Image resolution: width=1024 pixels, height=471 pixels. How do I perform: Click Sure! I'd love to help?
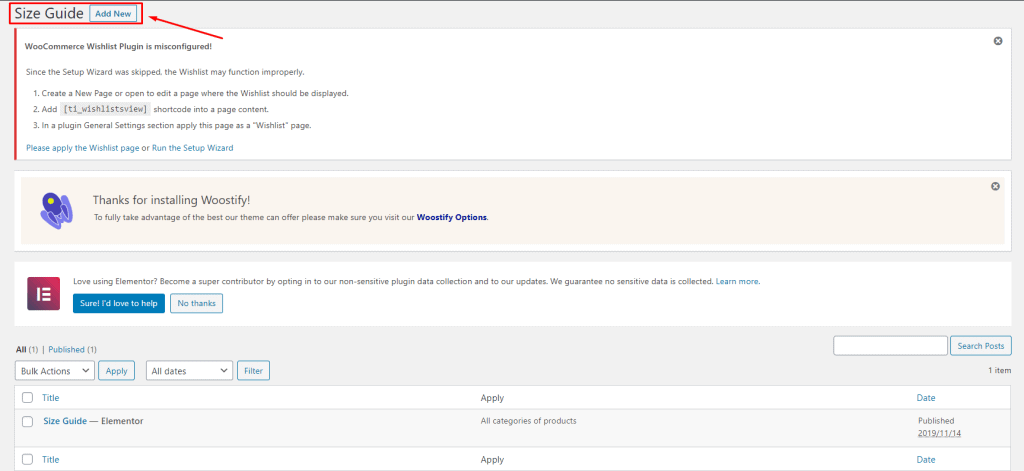point(119,303)
